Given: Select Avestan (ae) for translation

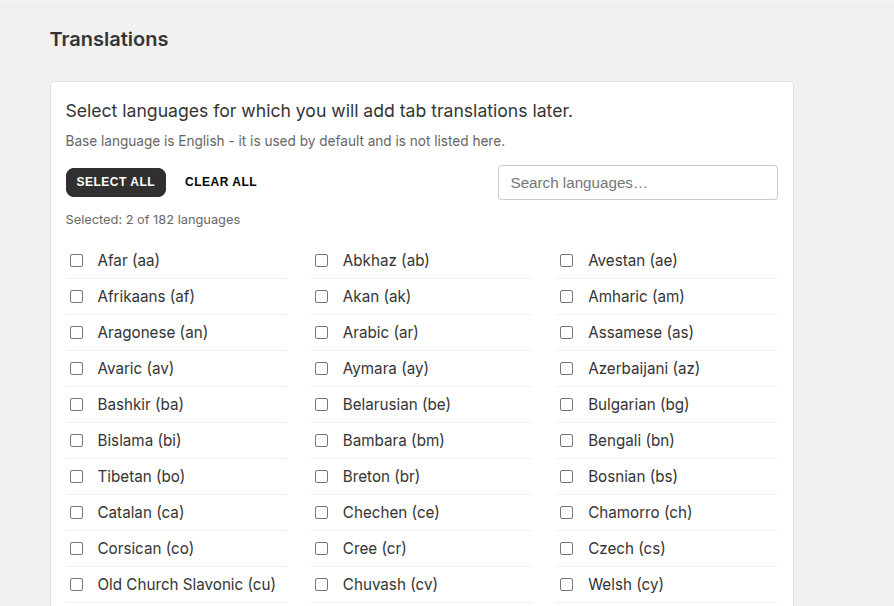Looking at the screenshot, I should [567, 260].
